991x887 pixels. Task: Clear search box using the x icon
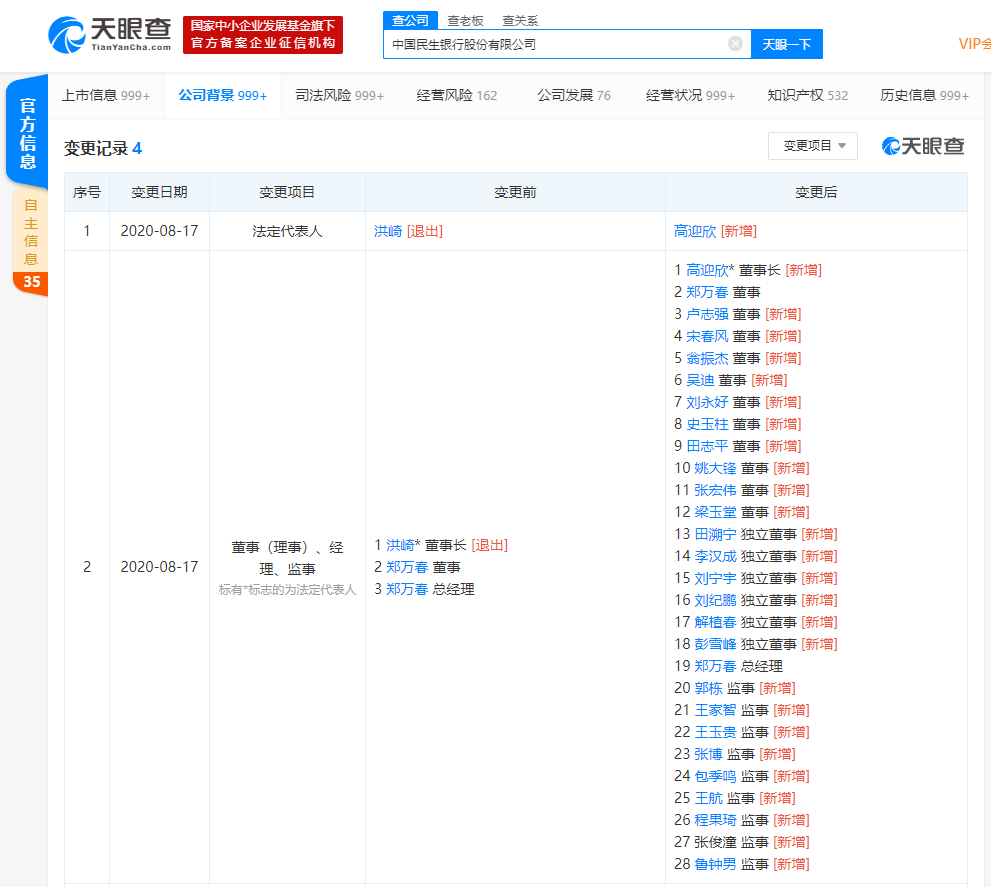pos(735,44)
